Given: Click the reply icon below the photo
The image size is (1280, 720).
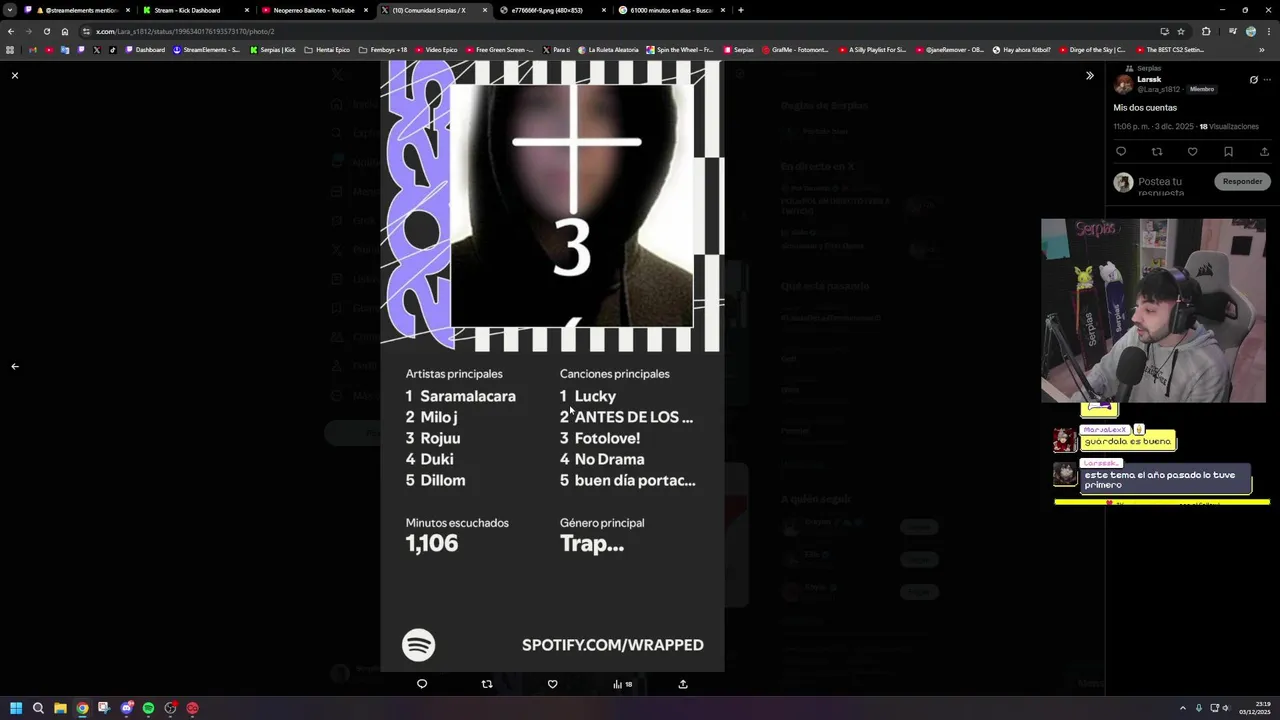Looking at the screenshot, I should (x=422, y=684).
